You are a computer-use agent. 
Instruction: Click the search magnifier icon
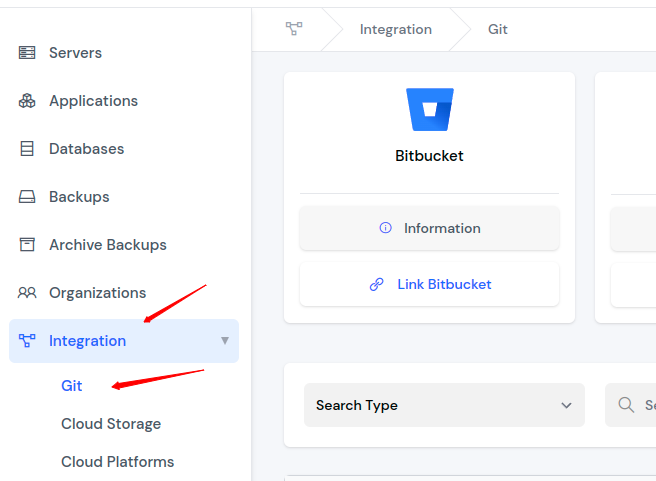[626, 405]
